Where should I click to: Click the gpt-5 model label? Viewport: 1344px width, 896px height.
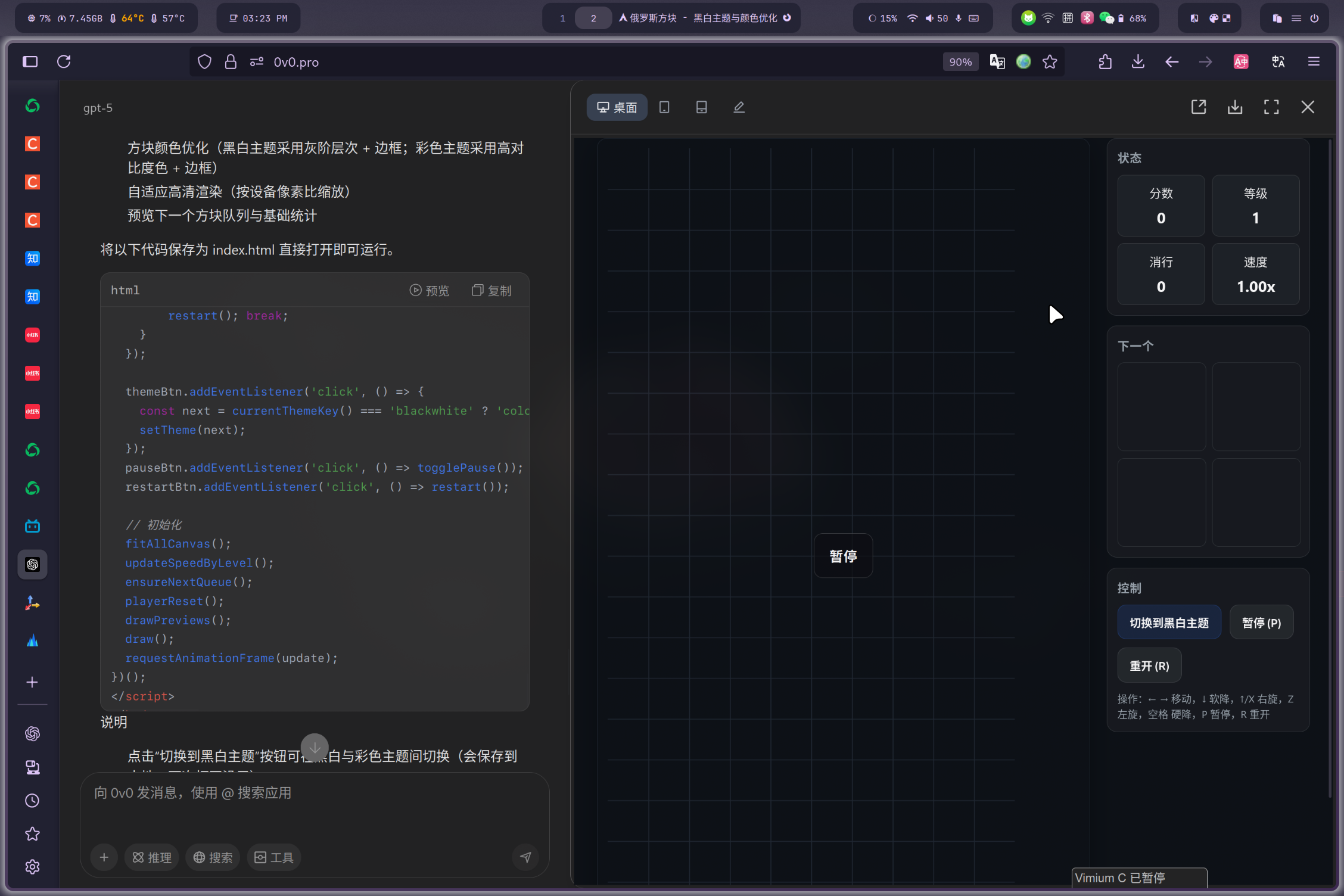tap(98, 108)
